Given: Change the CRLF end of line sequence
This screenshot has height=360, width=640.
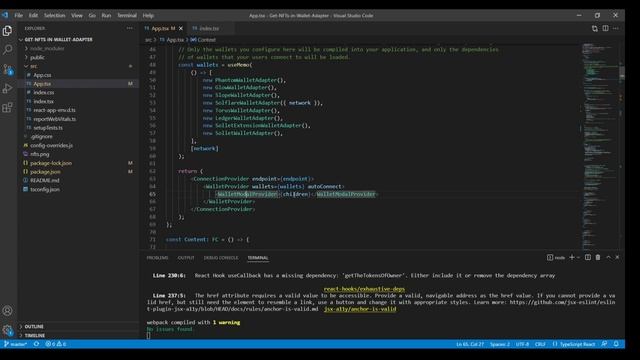Looking at the screenshot, I should (x=540, y=344).
